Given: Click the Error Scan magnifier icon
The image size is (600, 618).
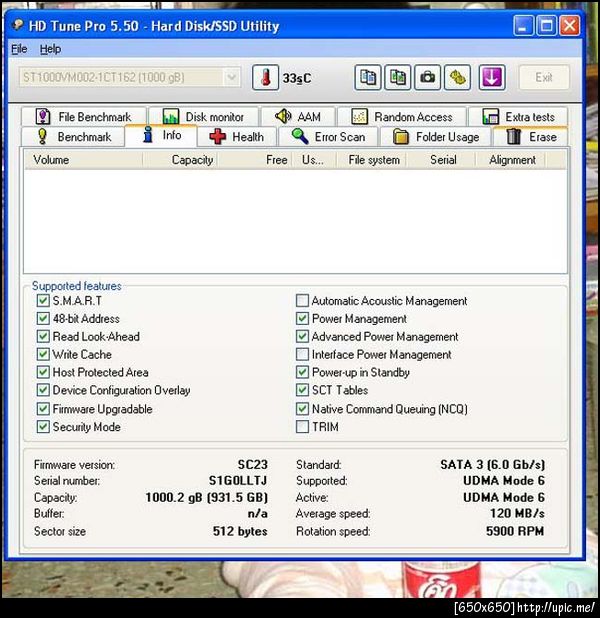Looking at the screenshot, I should [x=300, y=136].
